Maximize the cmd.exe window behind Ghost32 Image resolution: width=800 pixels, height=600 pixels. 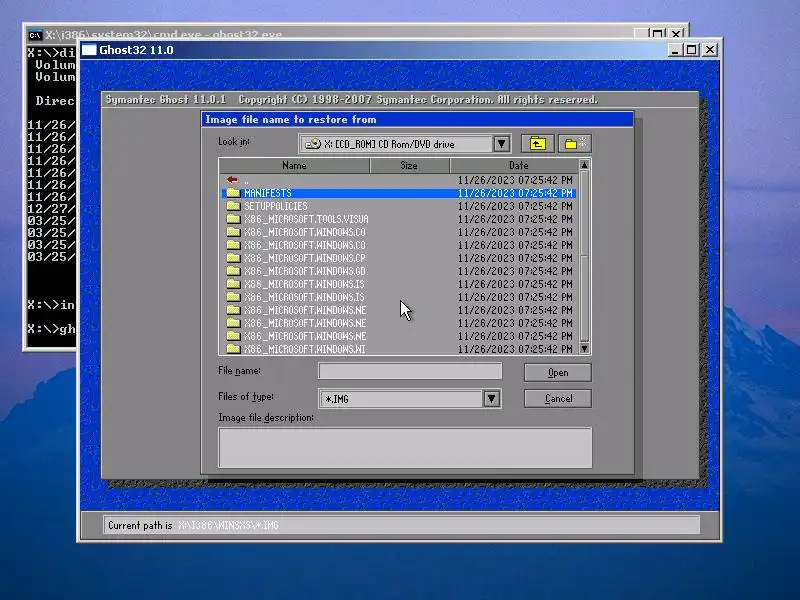(x=658, y=34)
